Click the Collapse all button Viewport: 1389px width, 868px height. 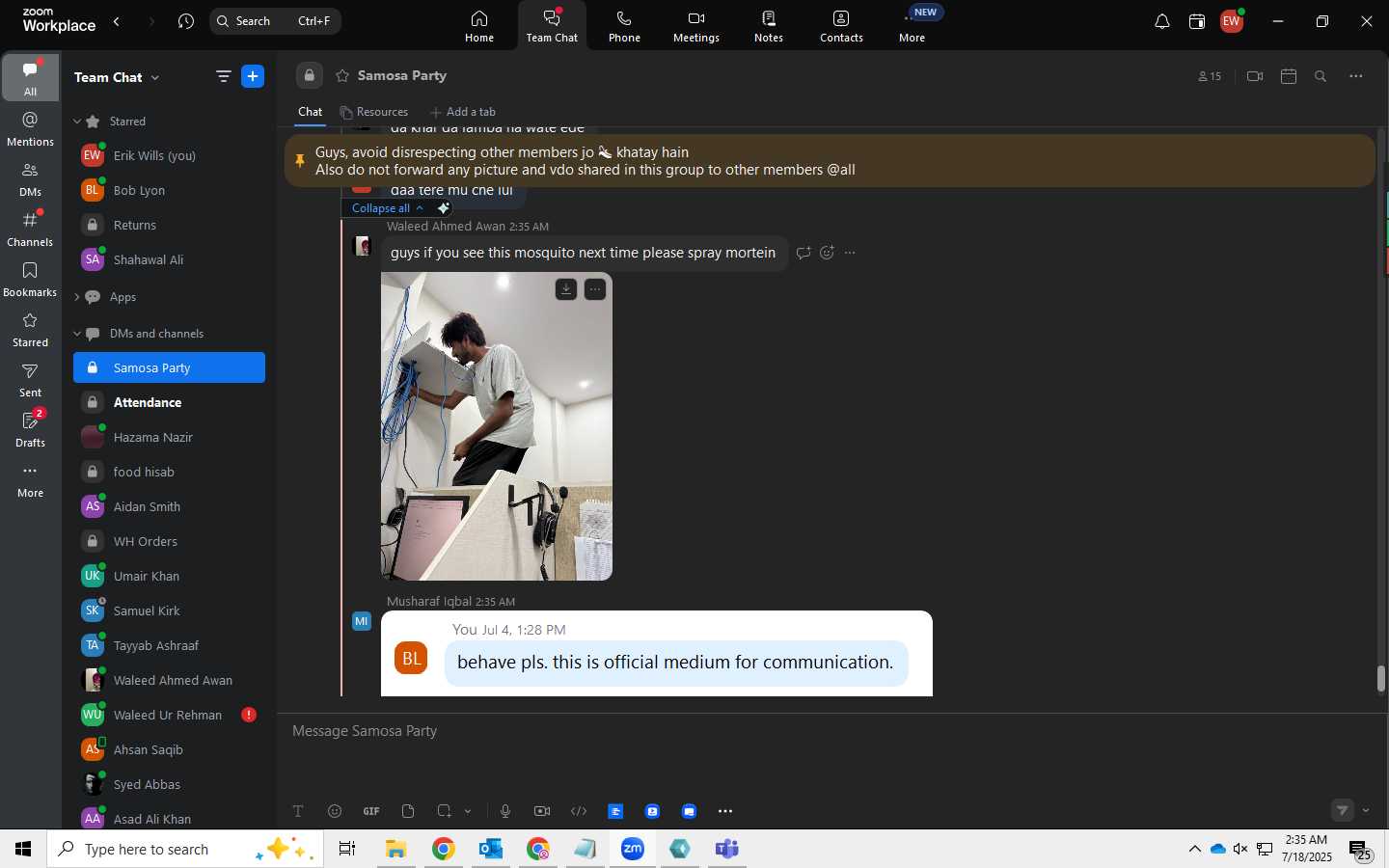click(387, 208)
